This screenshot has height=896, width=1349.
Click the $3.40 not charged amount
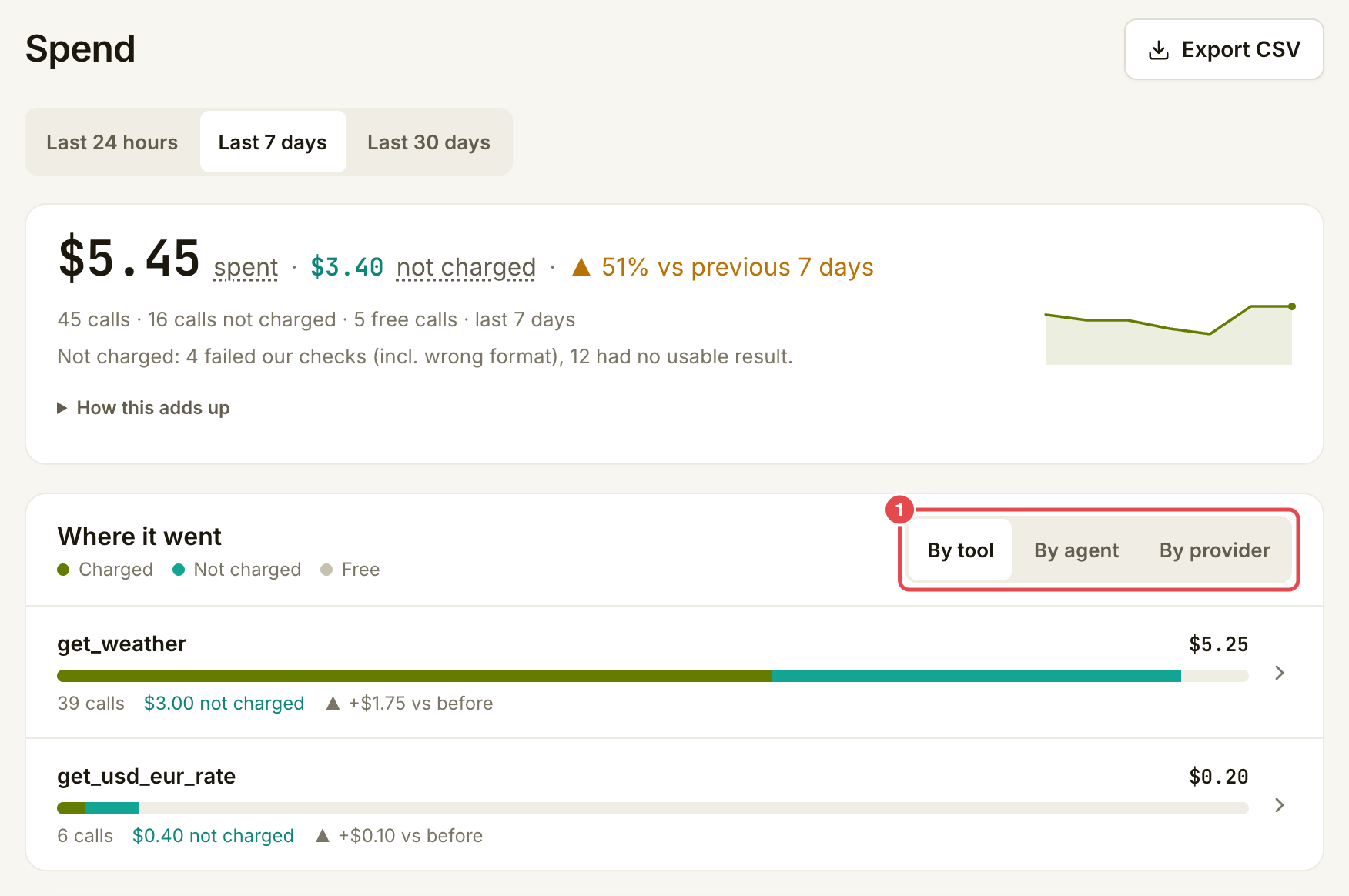346,267
